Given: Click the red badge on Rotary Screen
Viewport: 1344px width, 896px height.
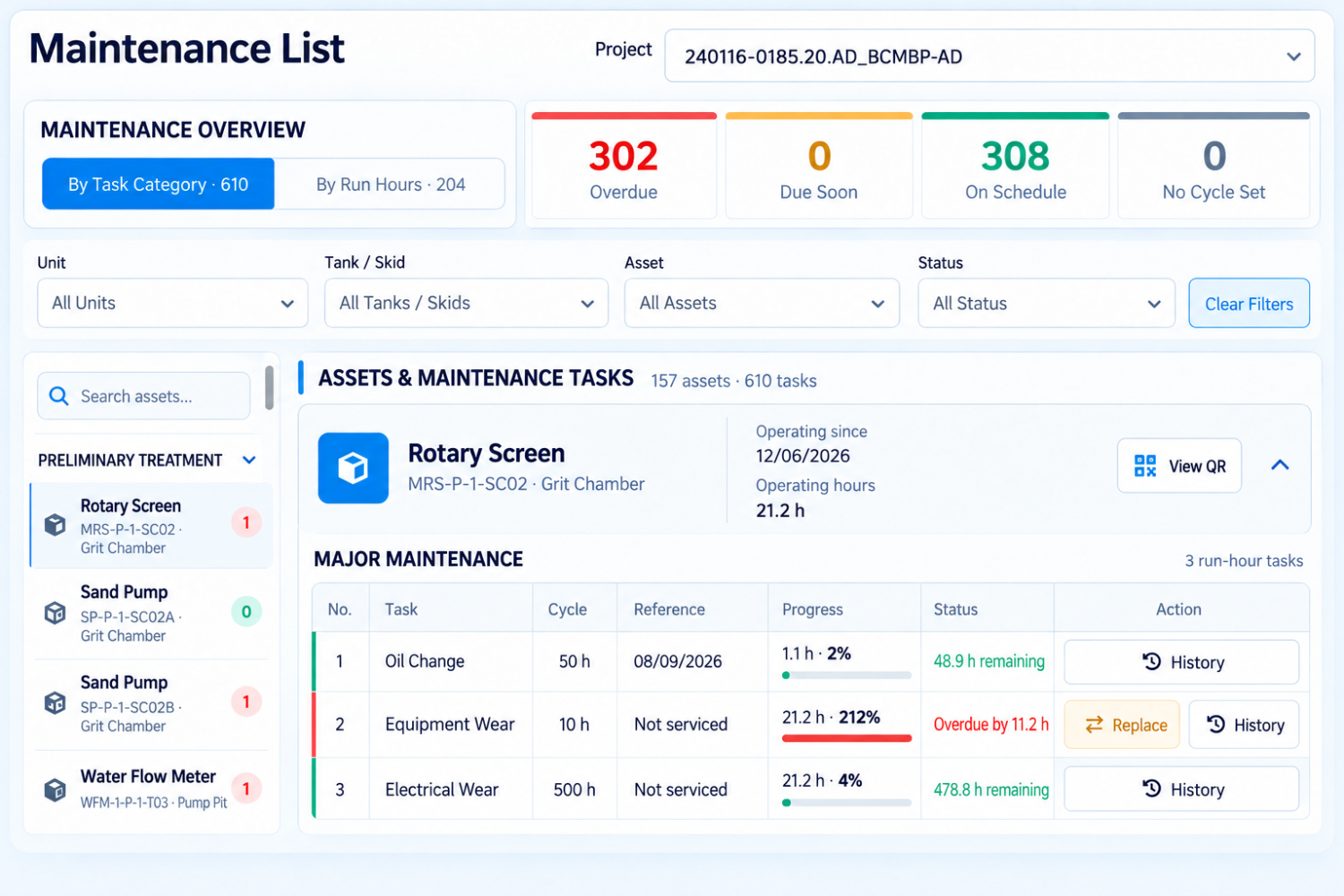Looking at the screenshot, I should pos(246,522).
